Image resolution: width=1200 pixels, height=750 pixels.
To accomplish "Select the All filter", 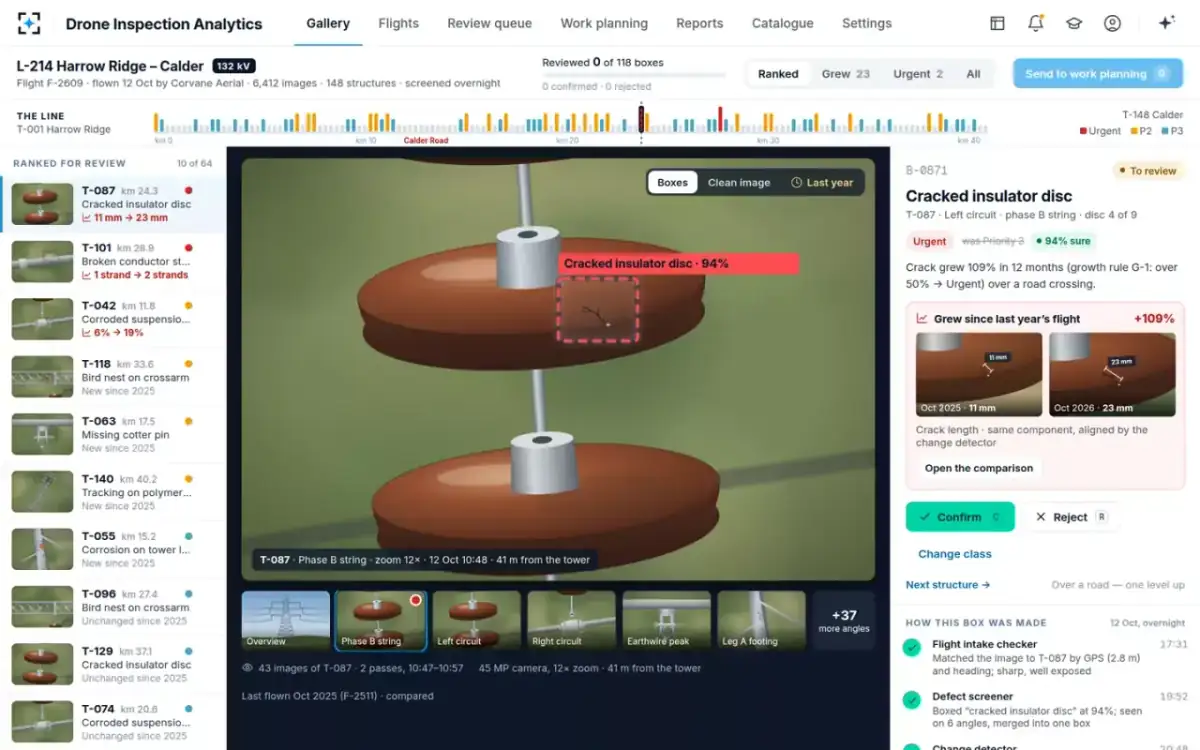I will click(x=973, y=74).
